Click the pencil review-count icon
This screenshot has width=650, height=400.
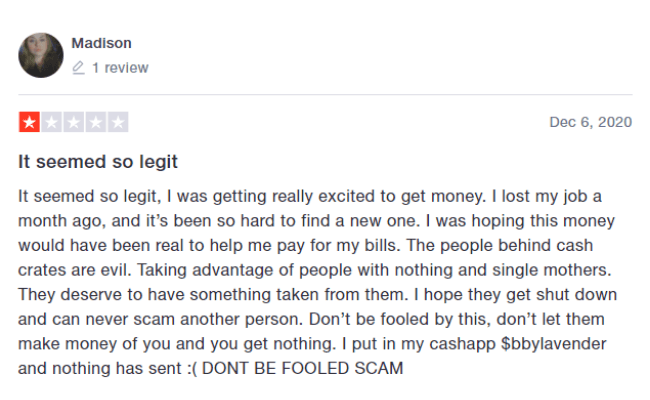tap(78, 68)
